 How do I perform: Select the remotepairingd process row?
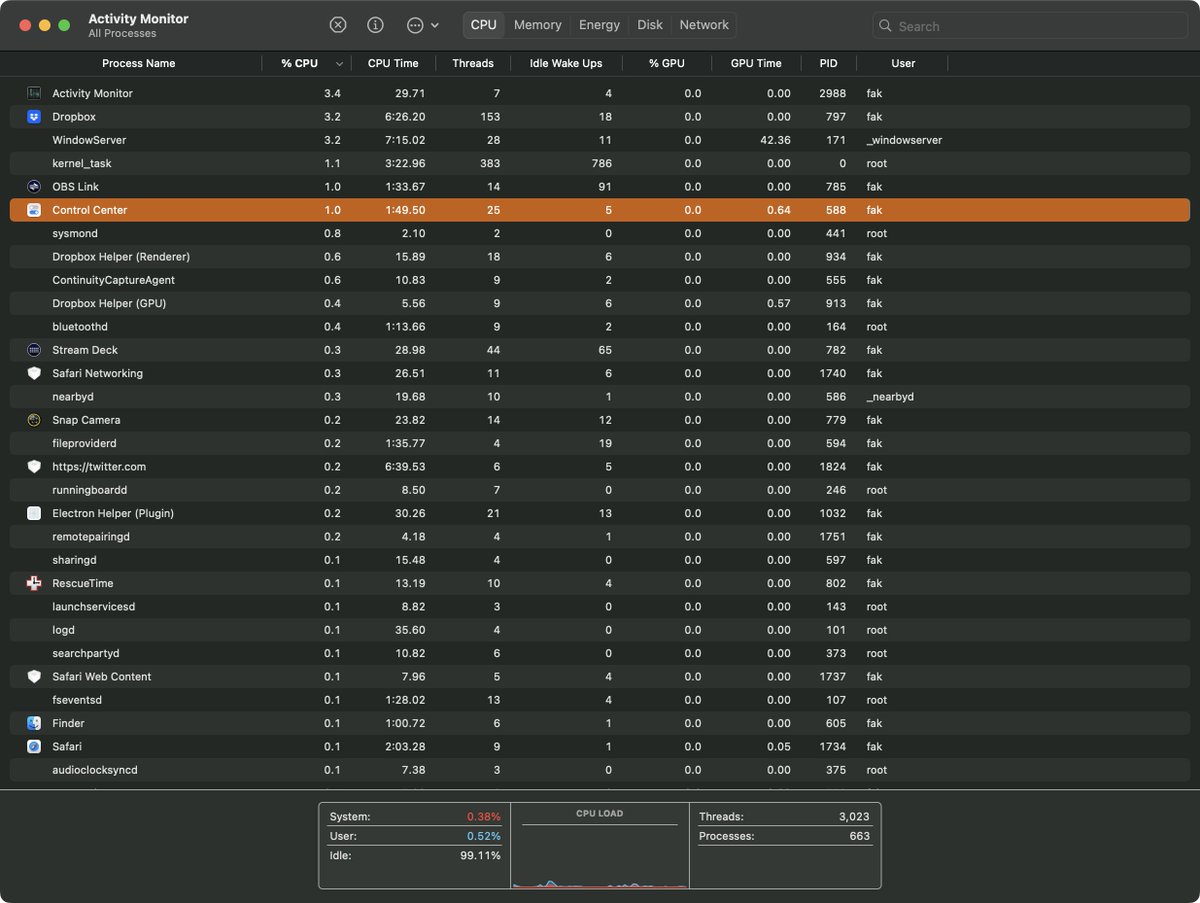tap(600, 537)
